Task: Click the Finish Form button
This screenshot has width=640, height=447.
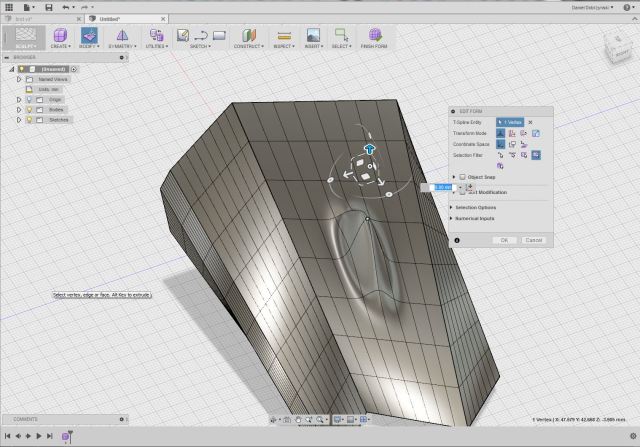Action: (374, 38)
